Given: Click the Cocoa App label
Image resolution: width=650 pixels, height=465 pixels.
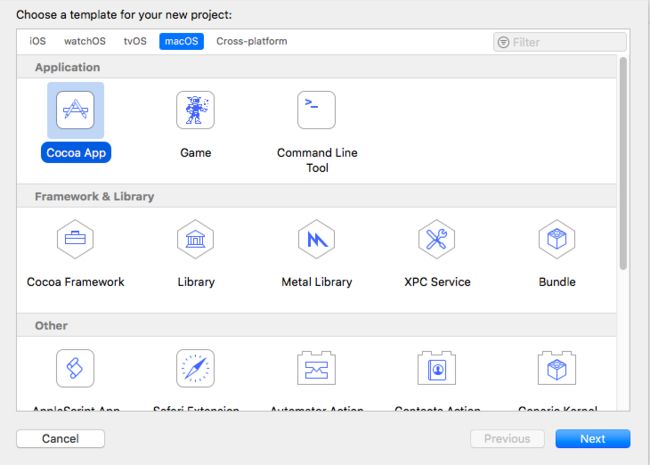Looking at the screenshot, I should (76, 153).
